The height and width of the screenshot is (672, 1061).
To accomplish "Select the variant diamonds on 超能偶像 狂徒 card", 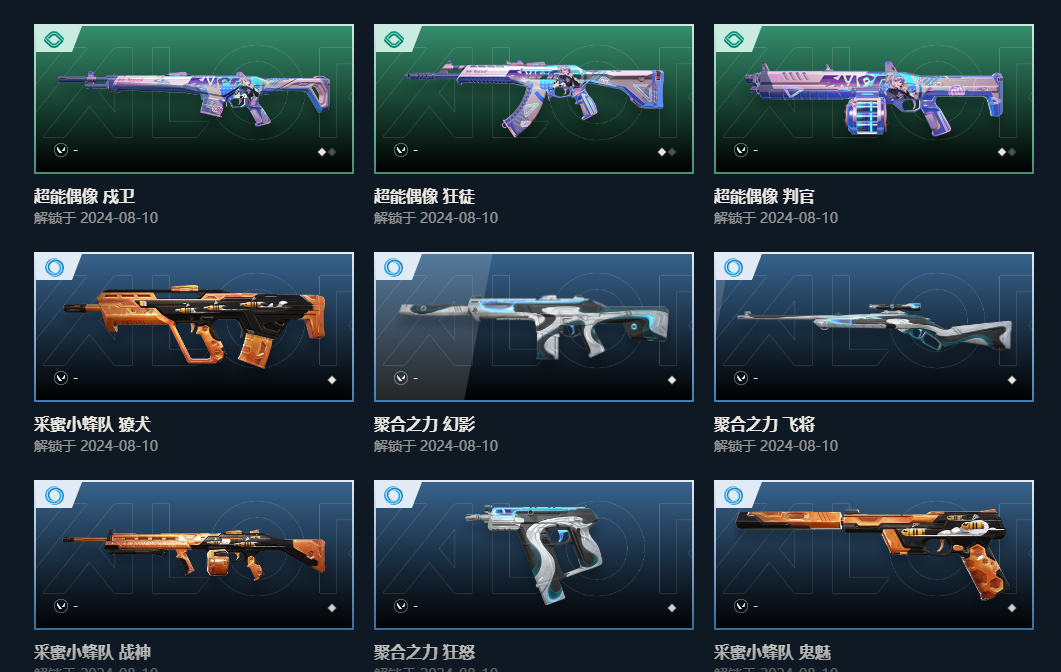I will click(x=667, y=152).
